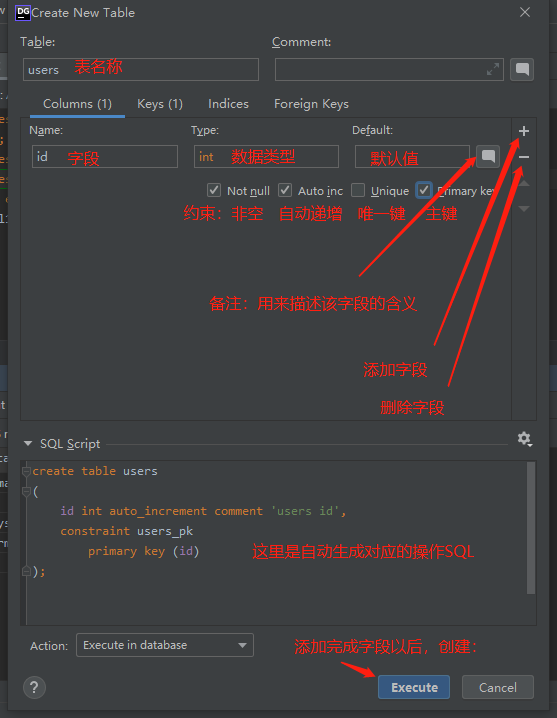Screen dimensions: 557x718
Task: Collapse the create table fold marker
Action: tap(27, 471)
